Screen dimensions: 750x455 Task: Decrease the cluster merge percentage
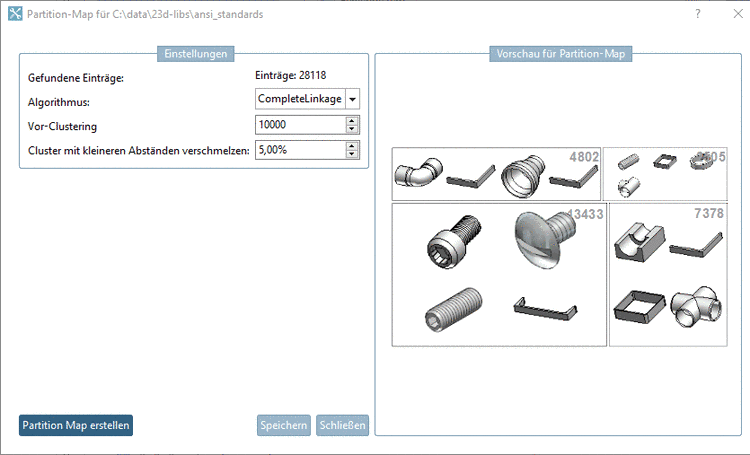(352, 154)
